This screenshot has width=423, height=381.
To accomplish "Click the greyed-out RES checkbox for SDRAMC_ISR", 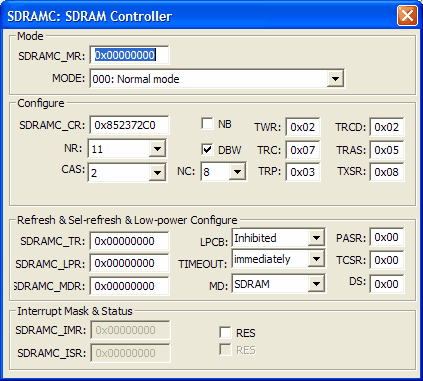I will pyautogui.click(x=225, y=350).
